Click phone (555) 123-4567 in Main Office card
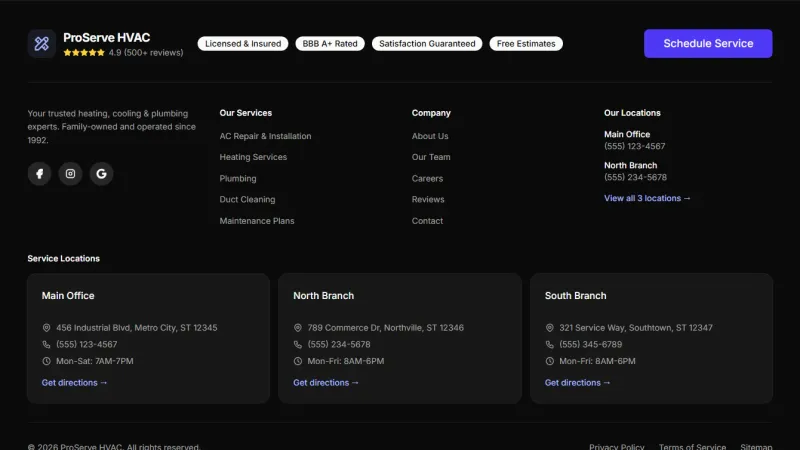The width and height of the screenshot is (800, 450). [87, 344]
